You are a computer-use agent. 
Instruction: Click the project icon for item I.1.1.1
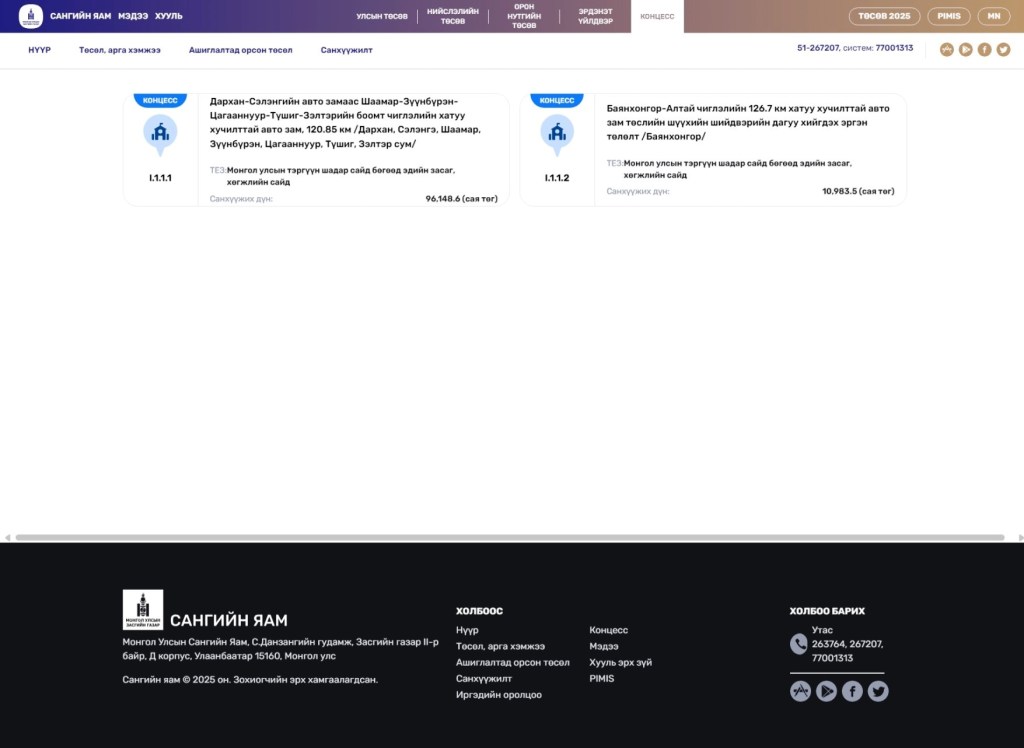click(x=160, y=133)
